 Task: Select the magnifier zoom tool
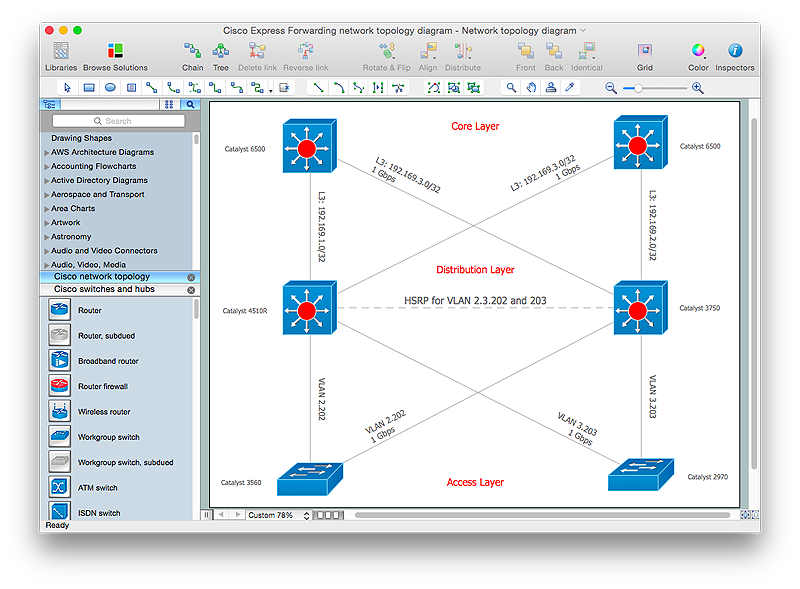[511, 88]
